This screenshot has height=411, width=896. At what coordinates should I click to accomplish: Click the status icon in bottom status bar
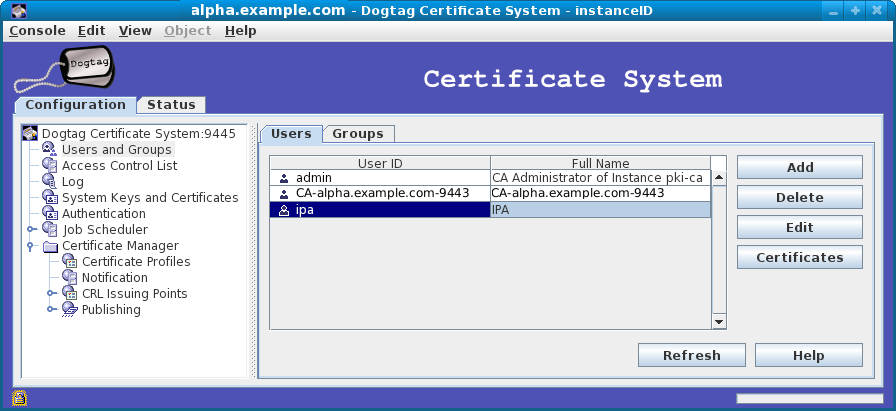(x=19, y=397)
